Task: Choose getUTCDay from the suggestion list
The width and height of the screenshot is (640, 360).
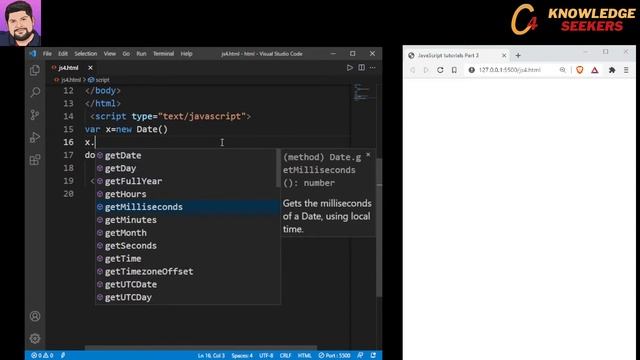Action: (x=187, y=298)
